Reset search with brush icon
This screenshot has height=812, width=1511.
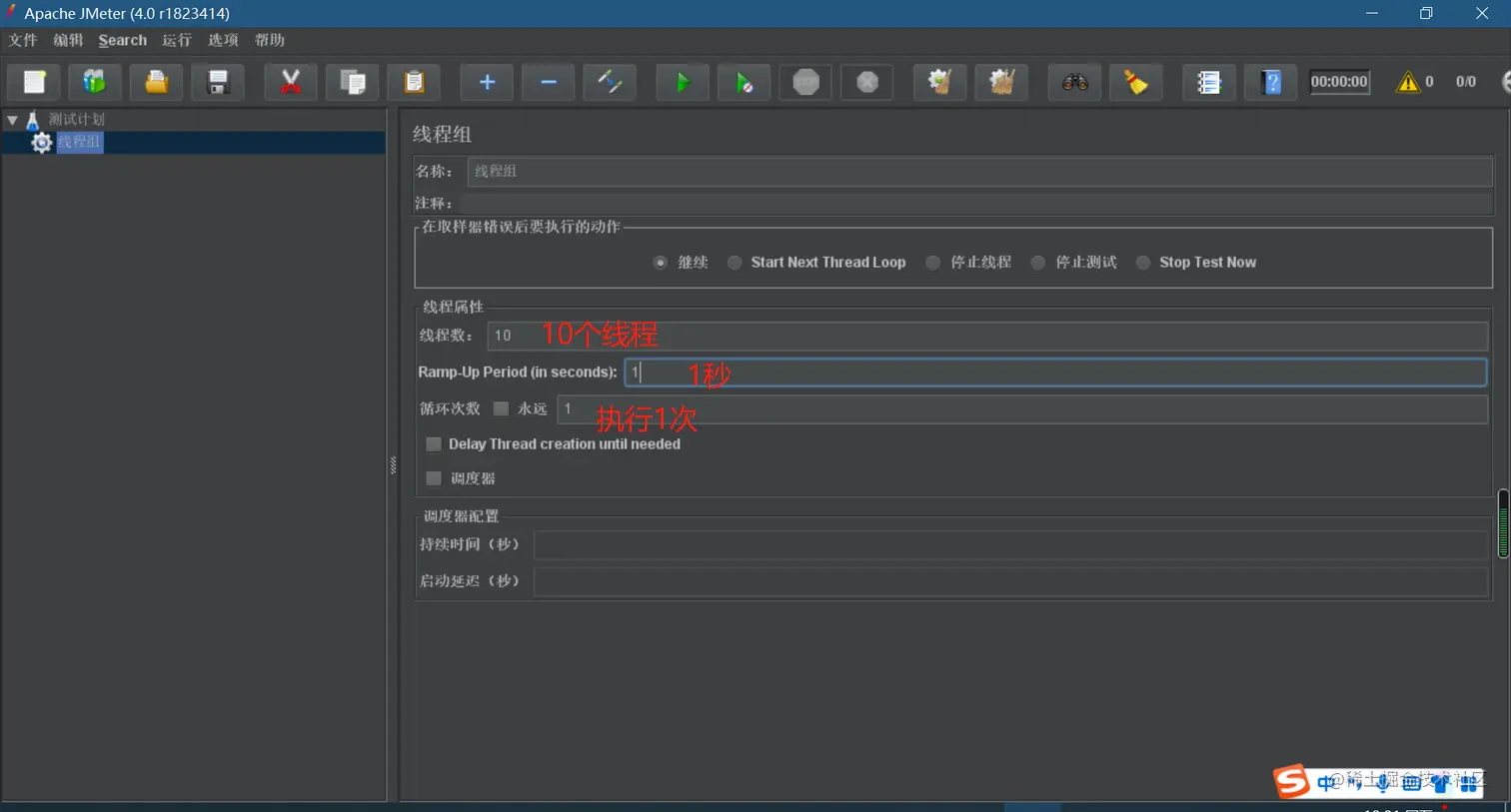pyautogui.click(x=1136, y=82)
